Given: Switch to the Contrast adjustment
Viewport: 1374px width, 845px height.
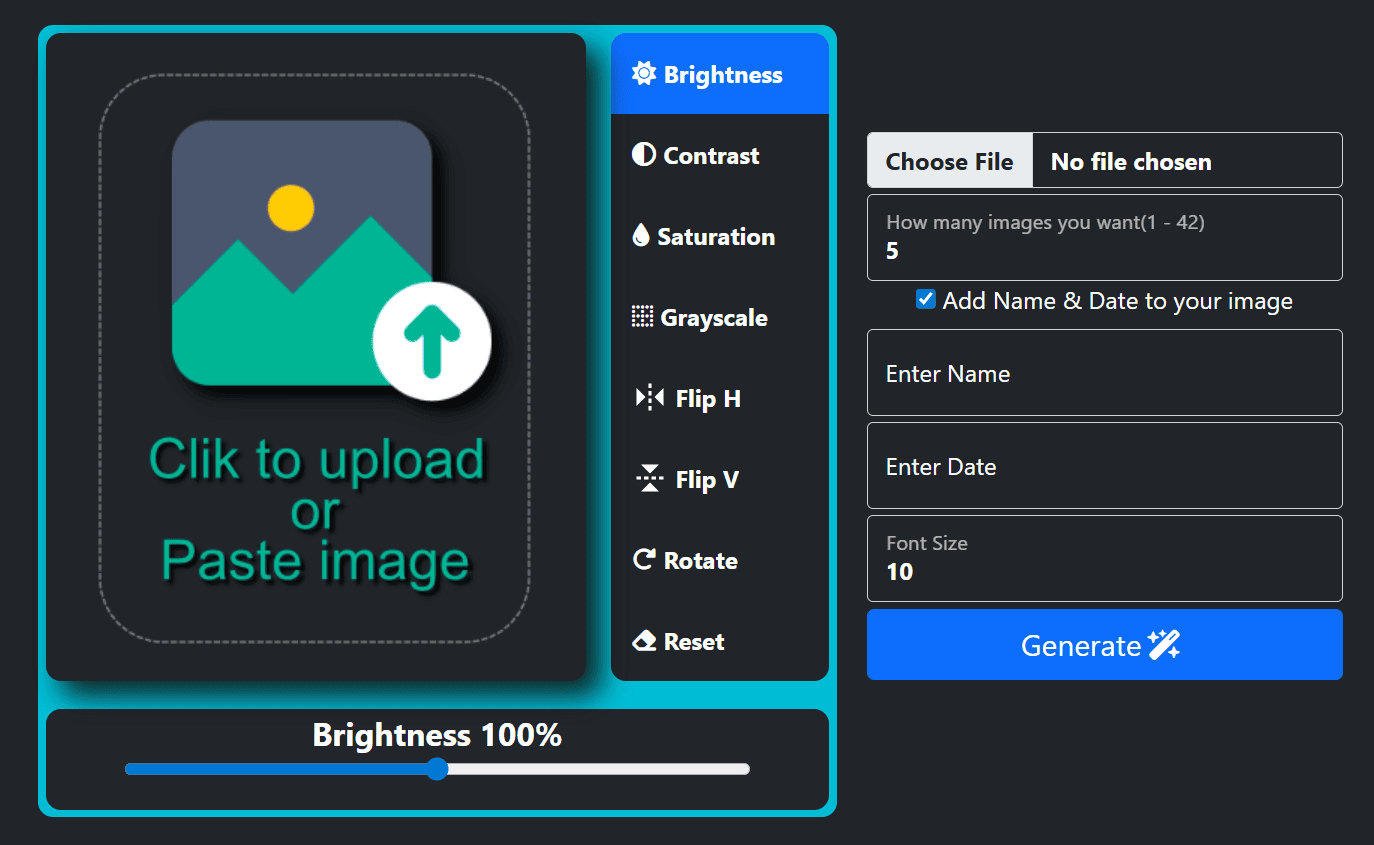Looking at the screenshot, I should pyautogui.click(x=720, y=154).
